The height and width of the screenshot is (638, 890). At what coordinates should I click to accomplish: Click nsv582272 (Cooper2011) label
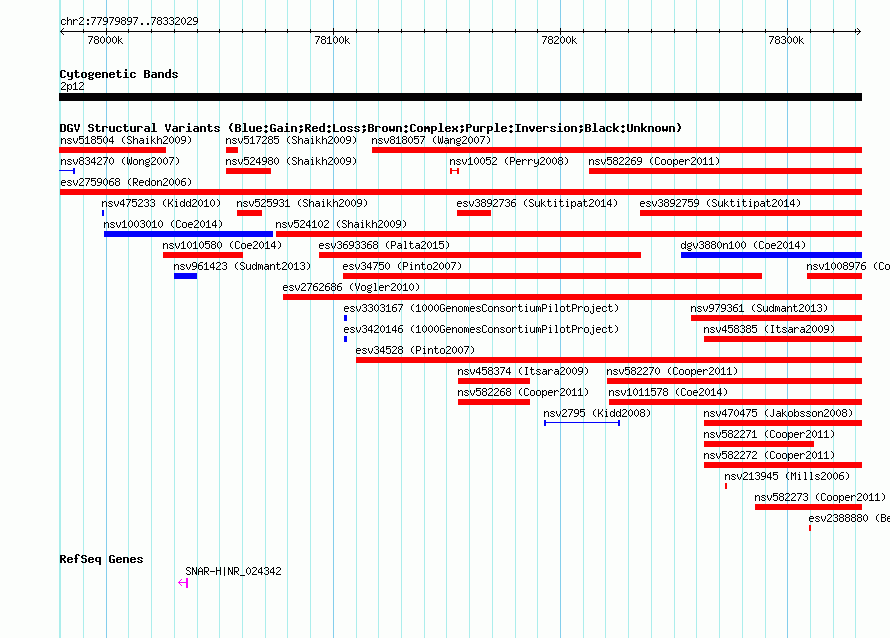769,455
